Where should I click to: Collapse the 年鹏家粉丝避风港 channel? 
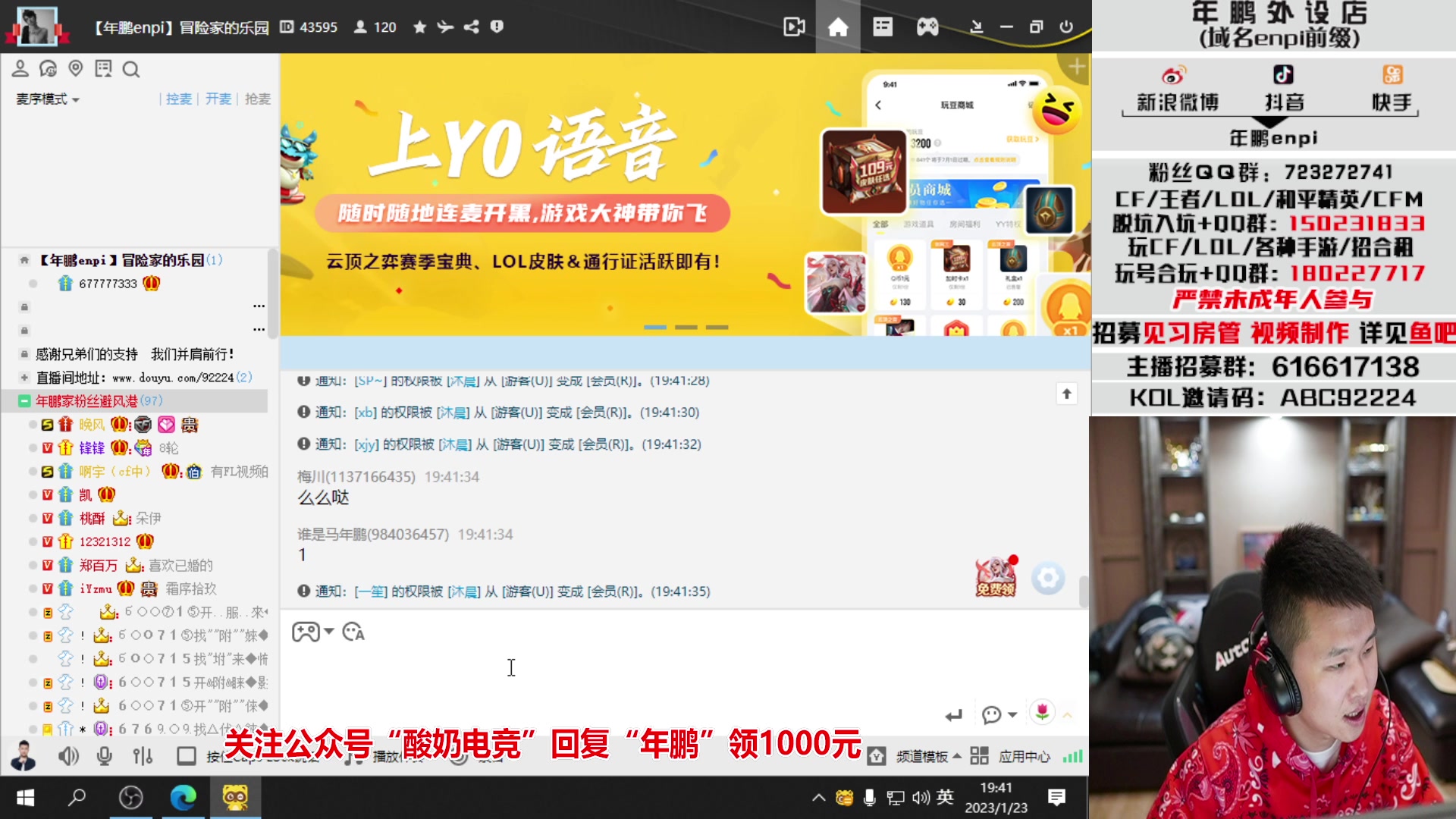(x=24, y=401)
